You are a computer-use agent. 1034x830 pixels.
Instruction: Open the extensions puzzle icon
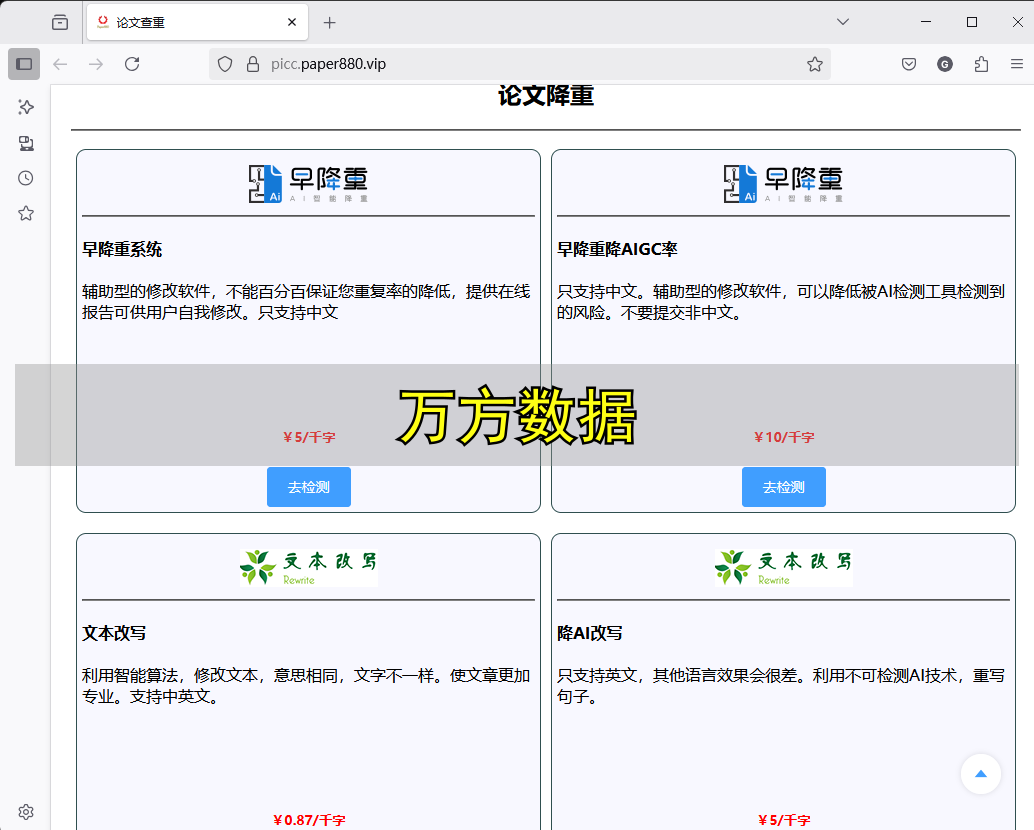click(x=981, y=64)
